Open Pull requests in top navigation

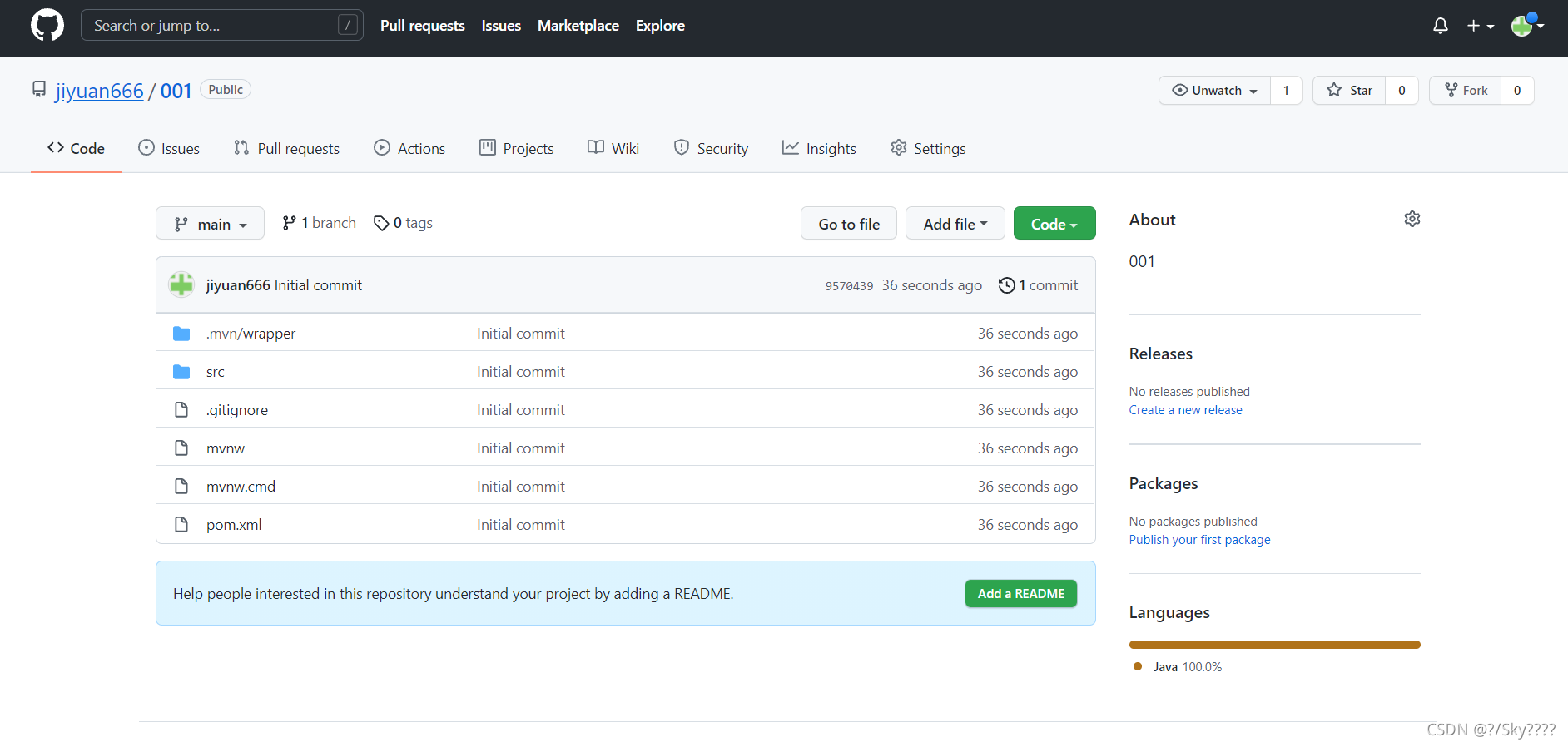423,26
